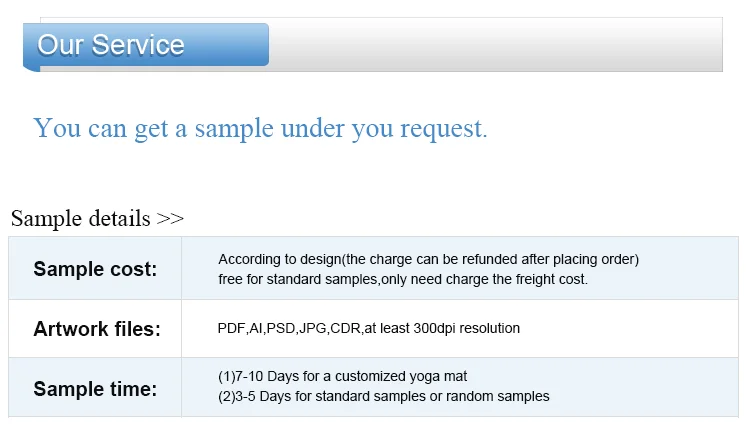The width and height of the screenshot is (750, 429).
Task: Click the free for standard samples line
Action: [x=403, y=279]
